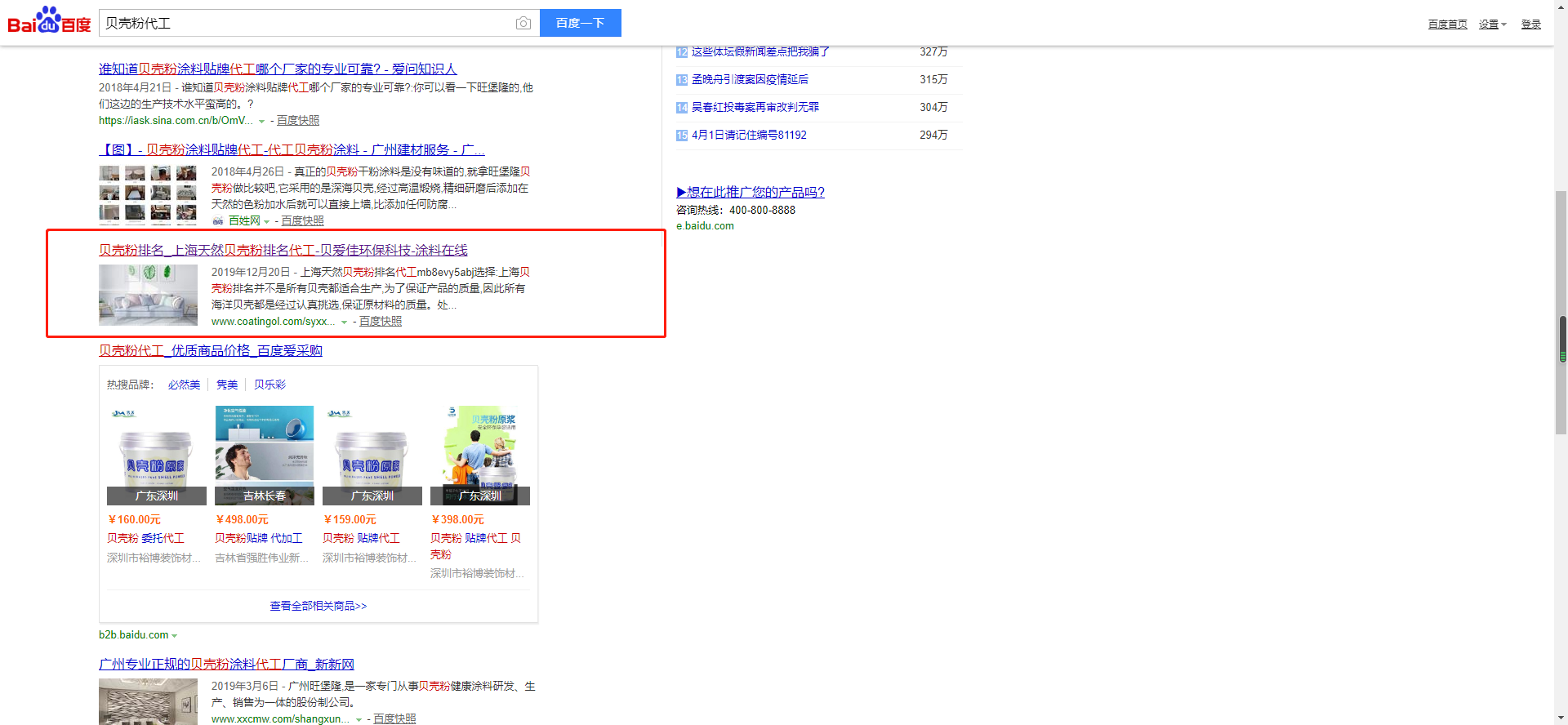
Task: Expand arrow next to iask.sina.com.cn URL
Action: click(x=261, y=122)
